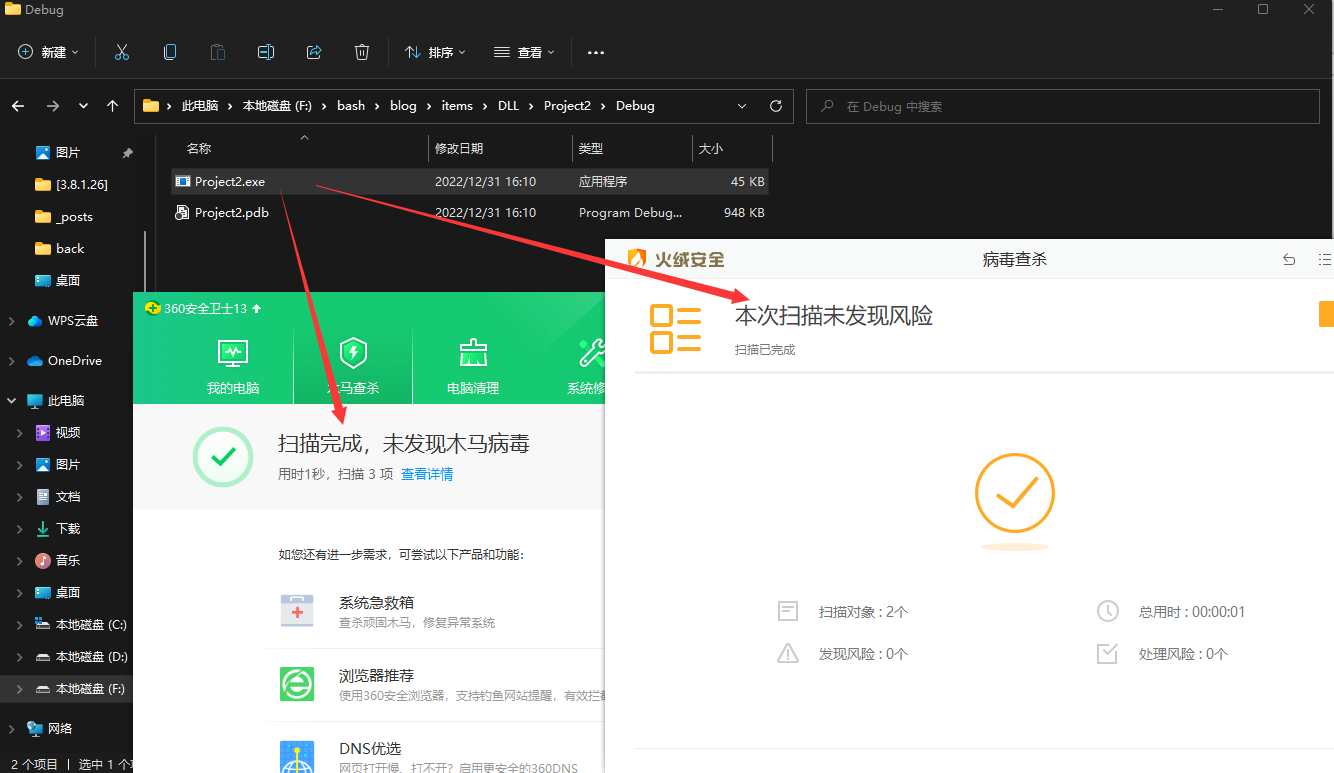Click the 电脑清理 broom icon in 360
Image resolution: width=1334 pixels, height=773 pixels.
click(x=473, y=352)
